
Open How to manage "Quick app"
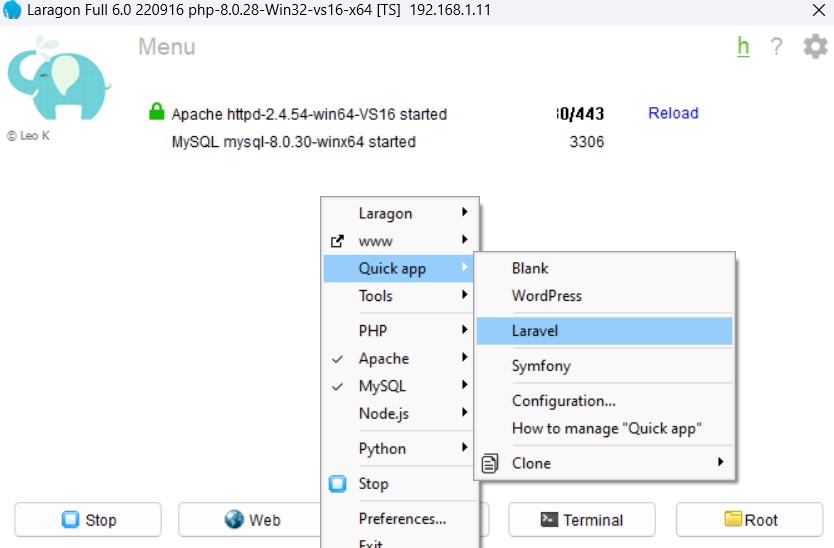click(x=604, y=429)
